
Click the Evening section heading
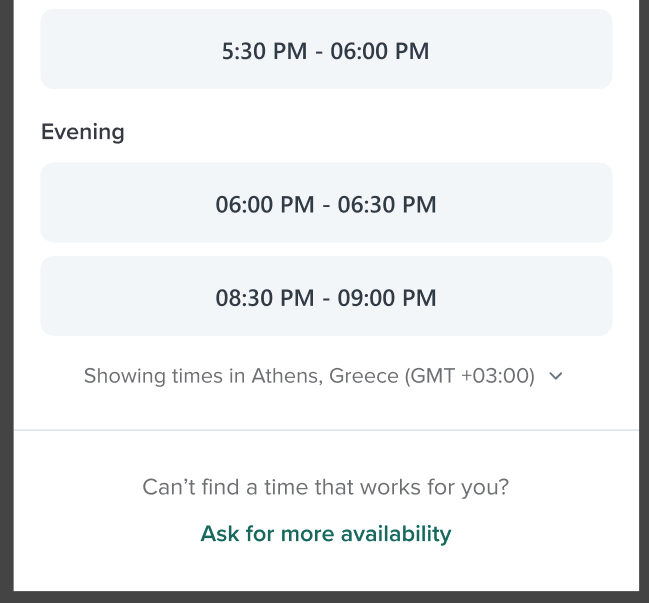coord(83,132)
